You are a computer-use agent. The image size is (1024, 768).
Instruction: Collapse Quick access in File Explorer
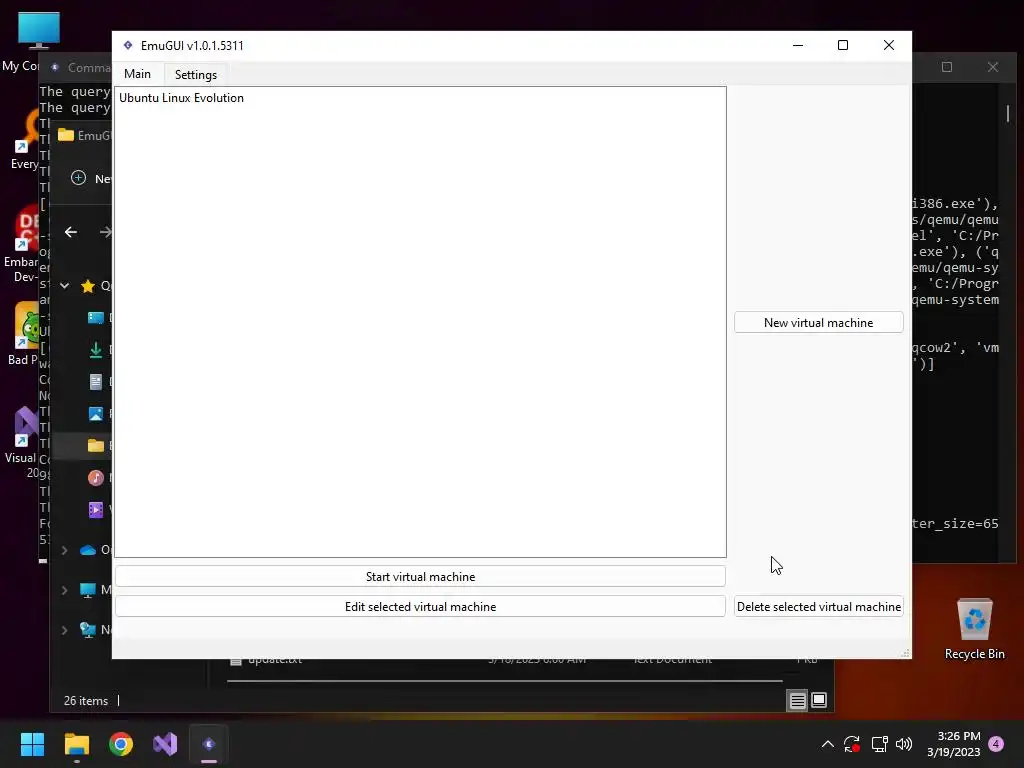click(65, 285)
